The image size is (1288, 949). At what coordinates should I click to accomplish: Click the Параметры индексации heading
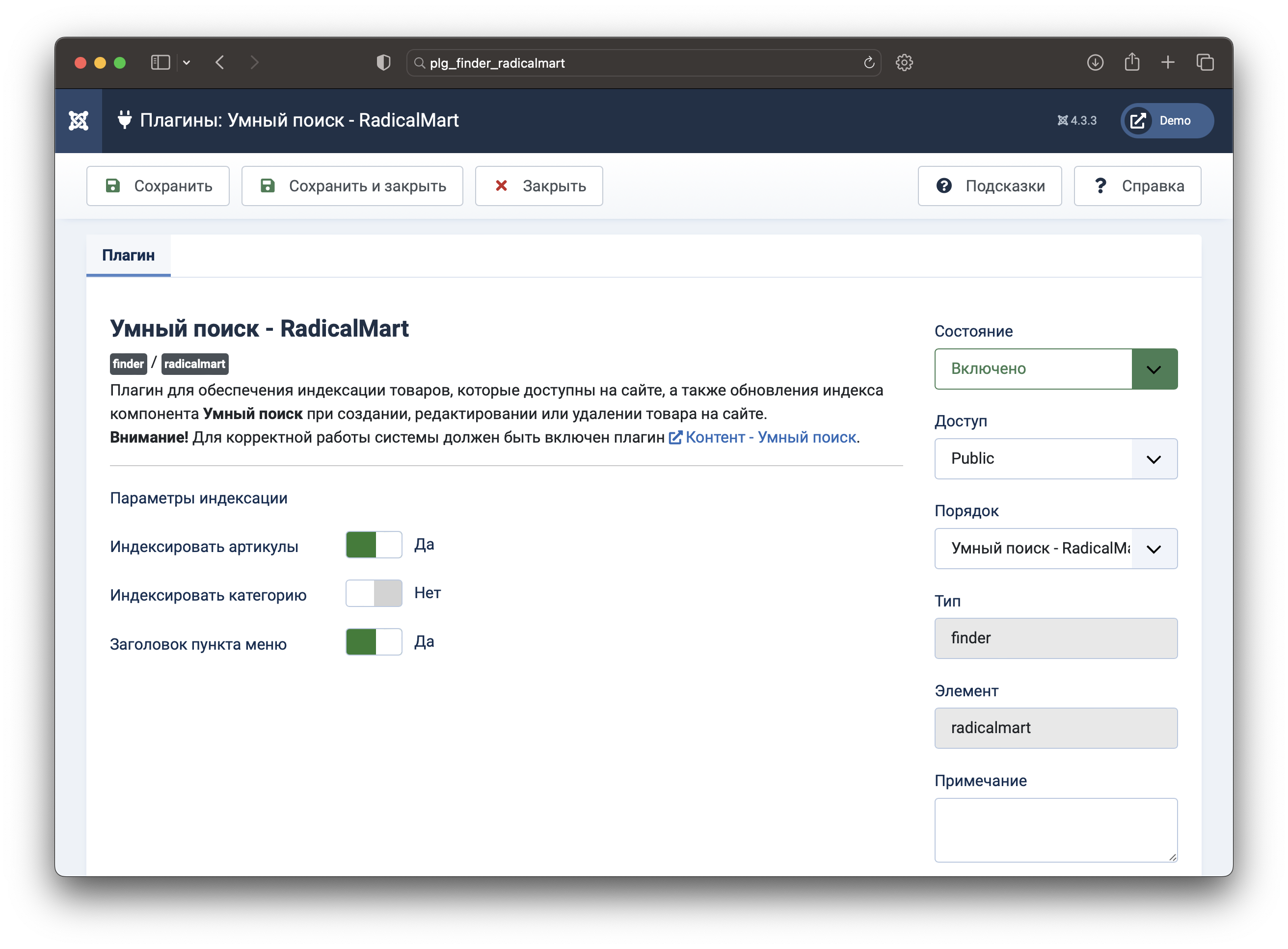[x=199, y=498]
